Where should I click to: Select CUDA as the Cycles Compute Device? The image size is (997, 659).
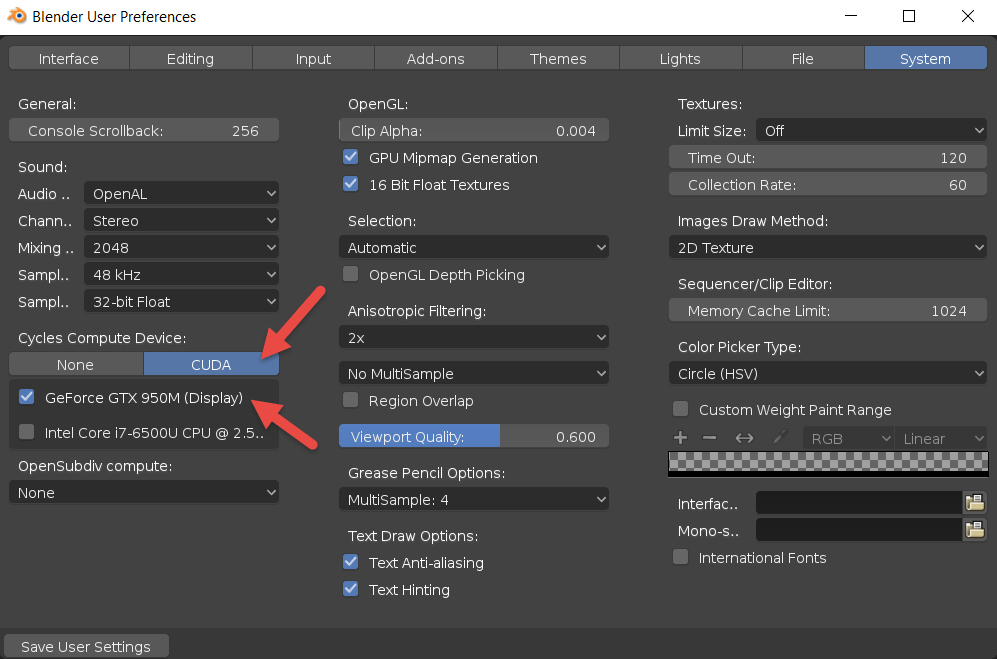coord(211,364)
